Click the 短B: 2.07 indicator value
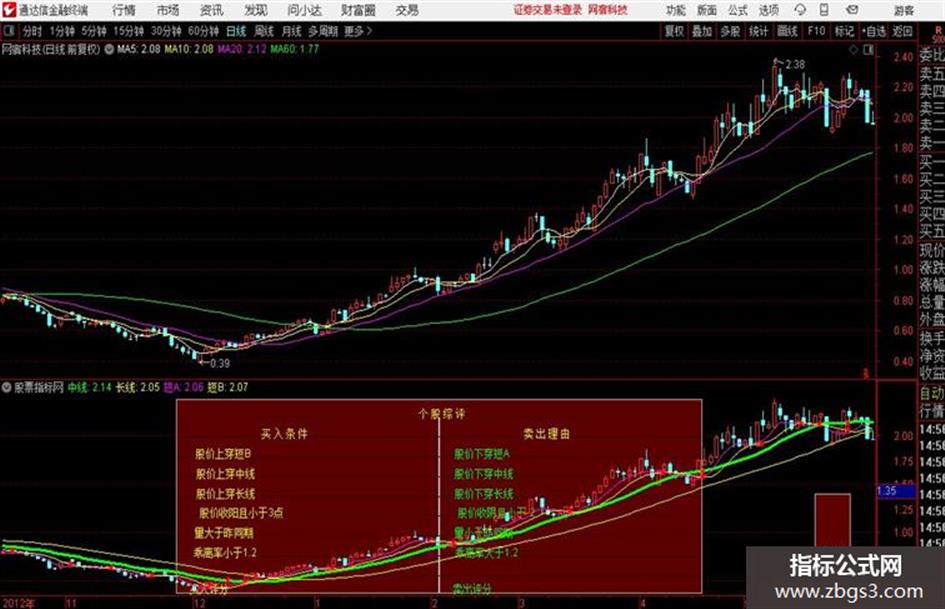Viewport: 945px width, 609px height. (x=228, y=387)
